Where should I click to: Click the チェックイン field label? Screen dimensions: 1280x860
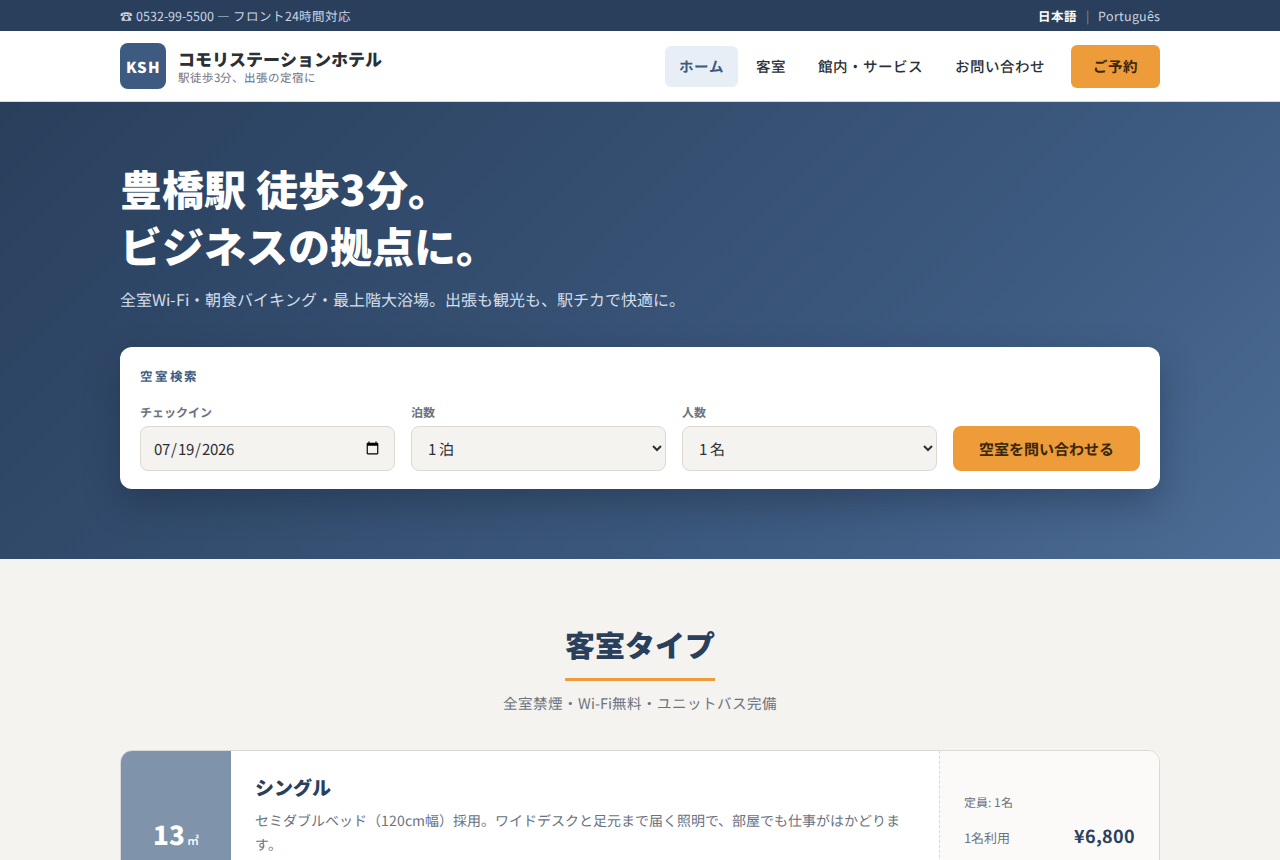[x=176, y=412]
